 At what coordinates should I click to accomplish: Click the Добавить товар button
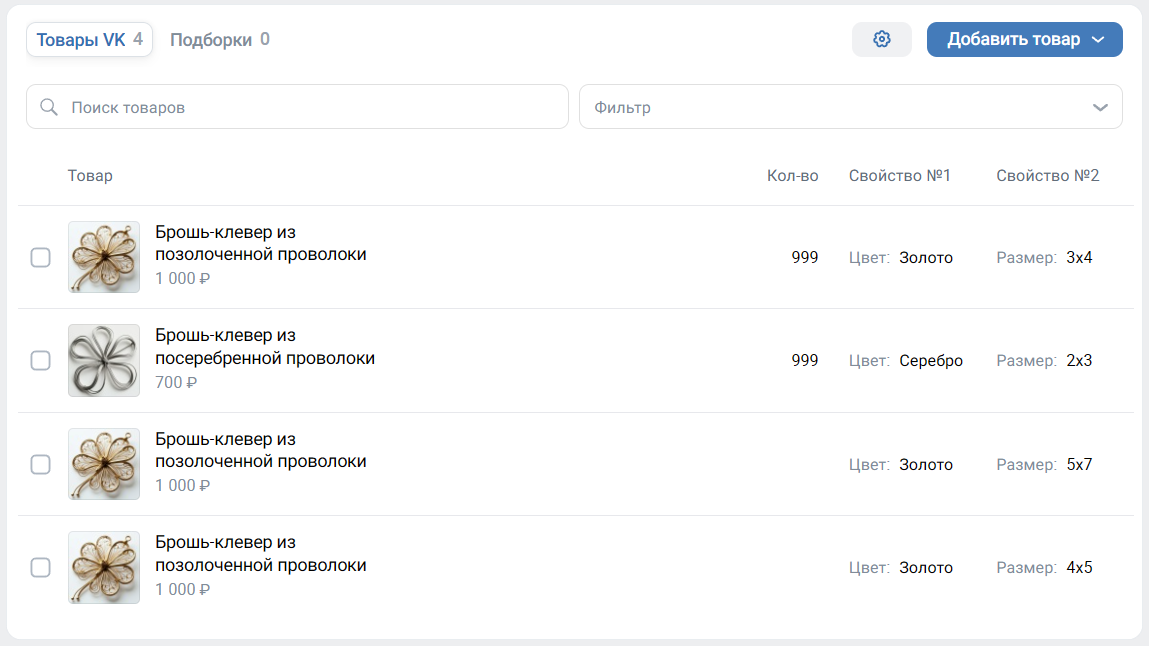[1012, 40]
